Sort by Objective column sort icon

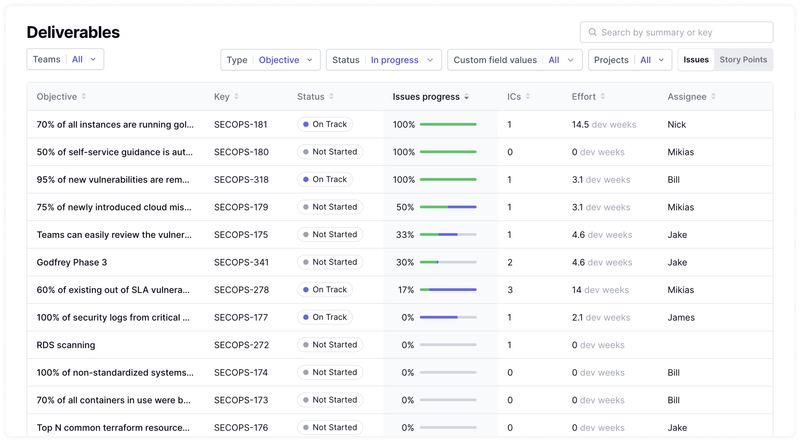click(84, 97)
